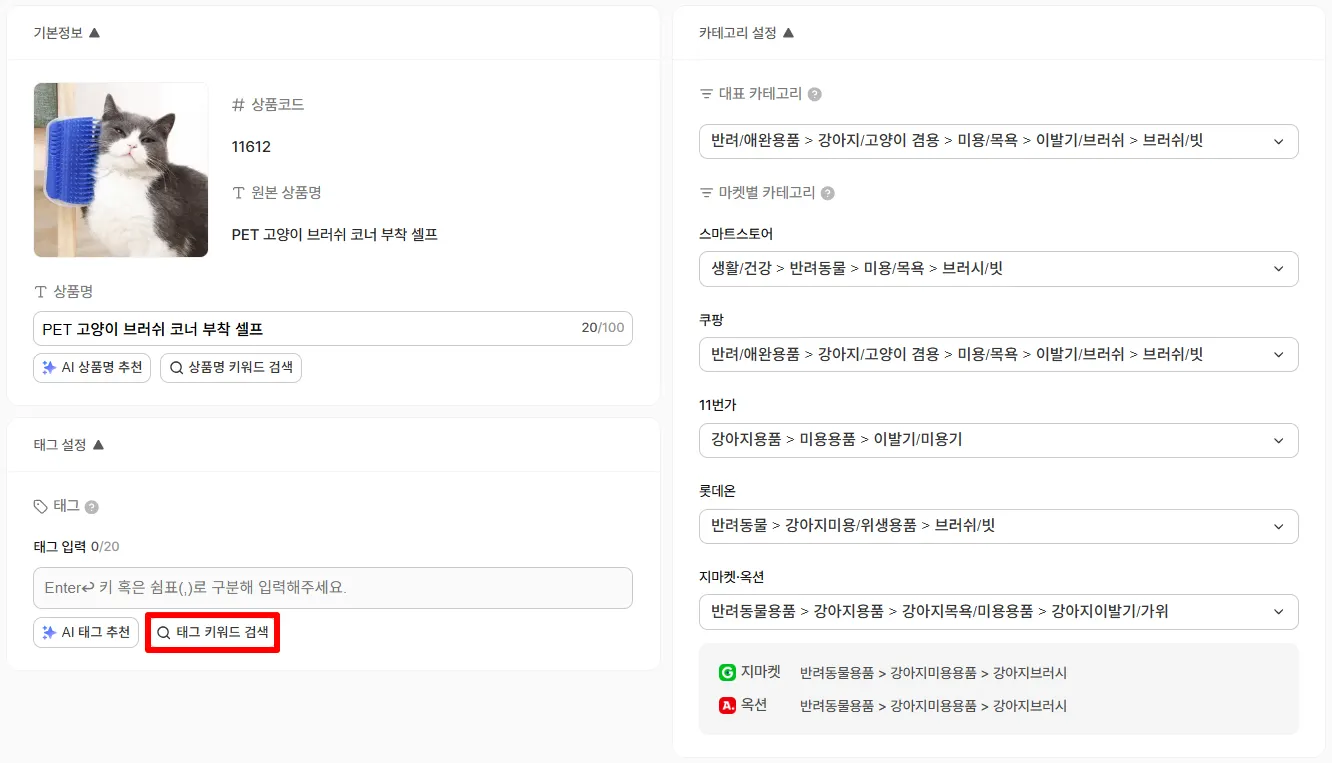Open the 스마트스토어 category dropdown

click(x=1278, y=269)
